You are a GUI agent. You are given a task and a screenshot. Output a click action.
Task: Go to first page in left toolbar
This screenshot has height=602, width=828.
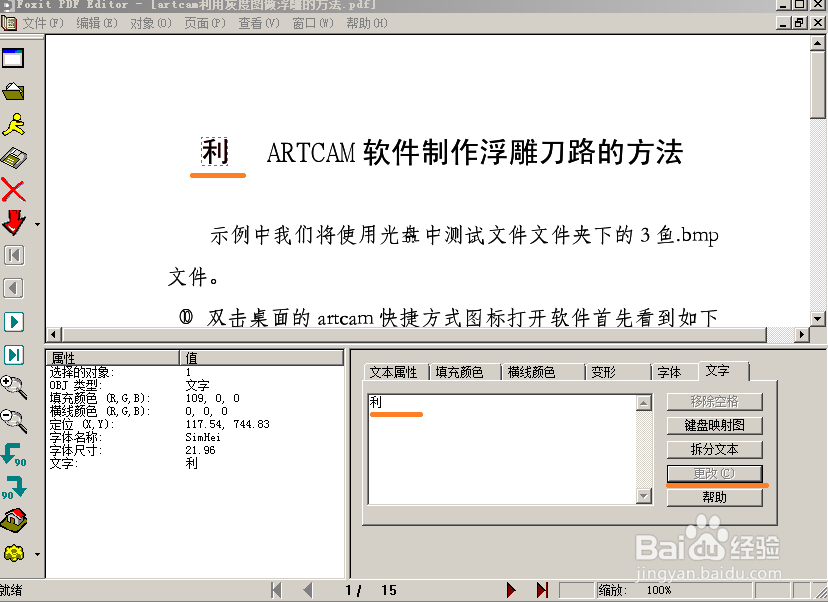point(14,256)
